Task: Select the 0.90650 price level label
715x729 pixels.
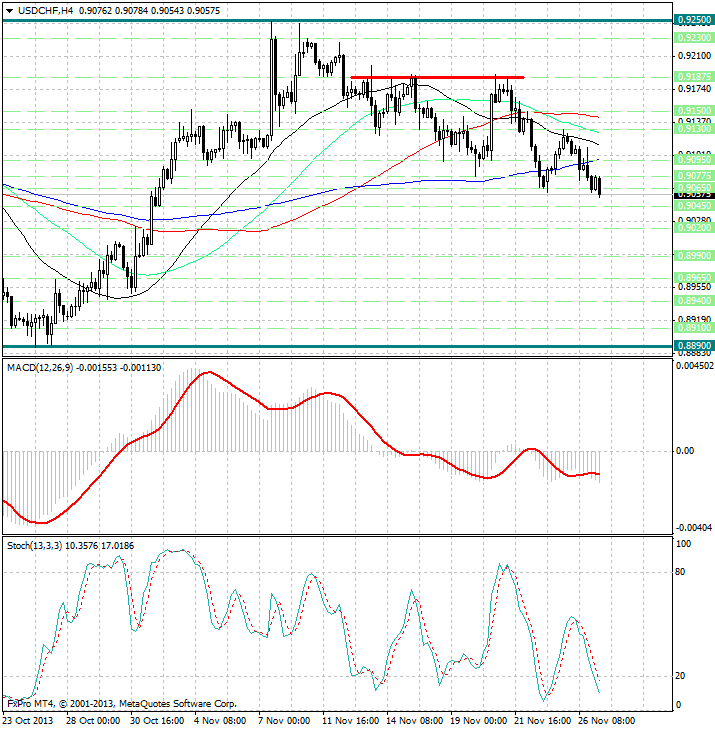Action: 694,187
